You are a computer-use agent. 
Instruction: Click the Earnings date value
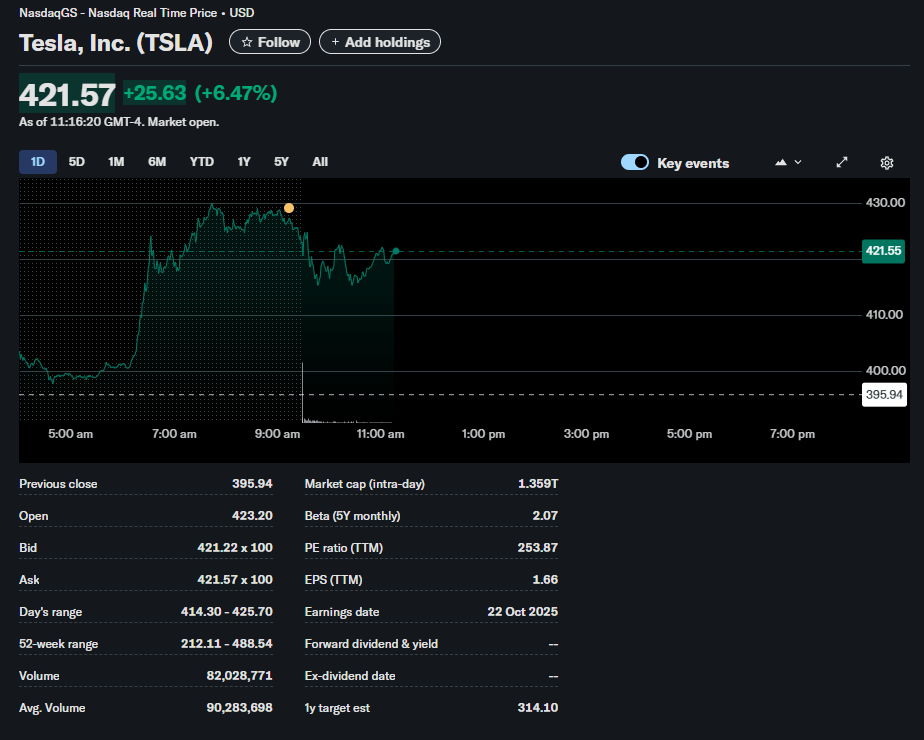coord(524,612)
